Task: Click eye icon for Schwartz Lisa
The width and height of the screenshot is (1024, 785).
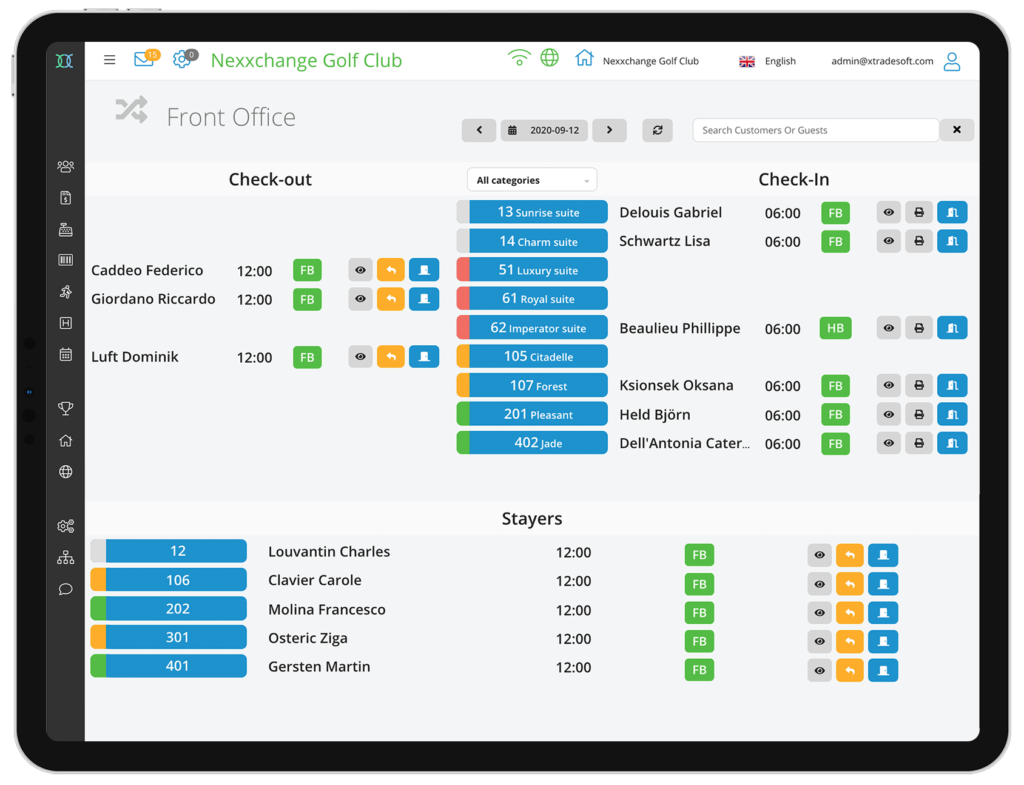Action: point(888,241)
